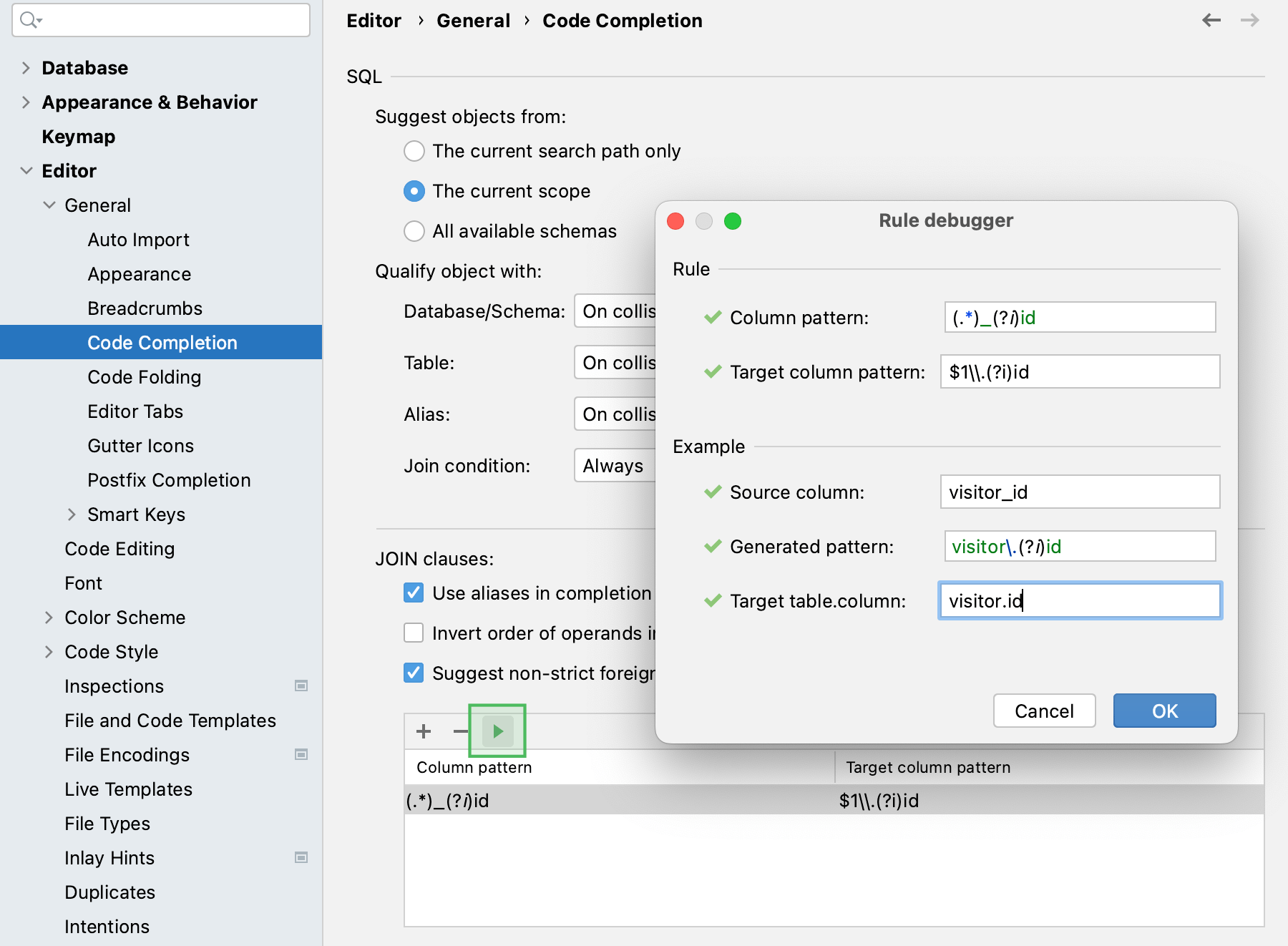Collapse the Editor tree node
This screenshot has height=946, width=1288.
pyautogui.click(x=26, y=171)
